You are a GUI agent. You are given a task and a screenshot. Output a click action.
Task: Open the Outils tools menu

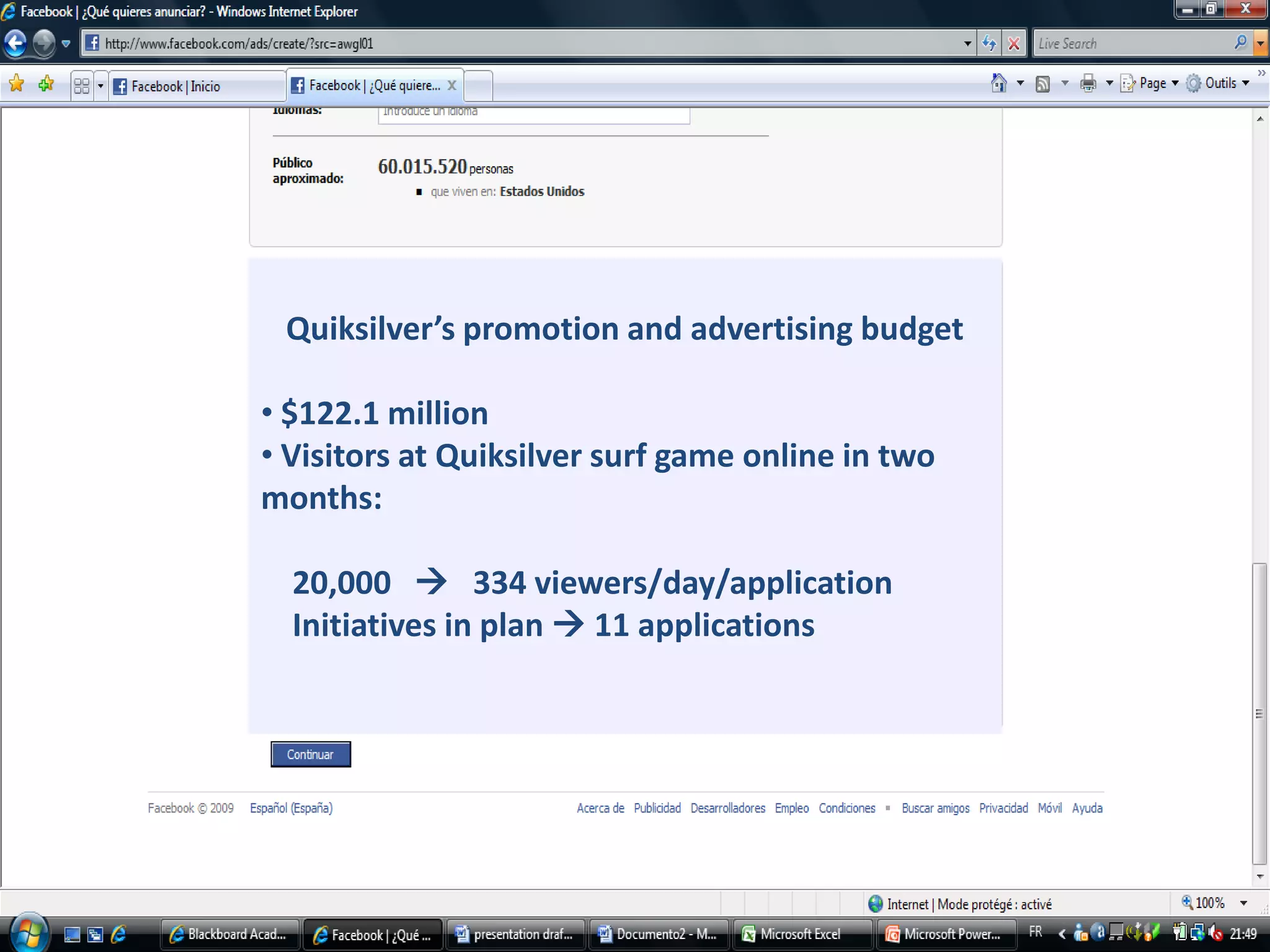pos(1217,83)
